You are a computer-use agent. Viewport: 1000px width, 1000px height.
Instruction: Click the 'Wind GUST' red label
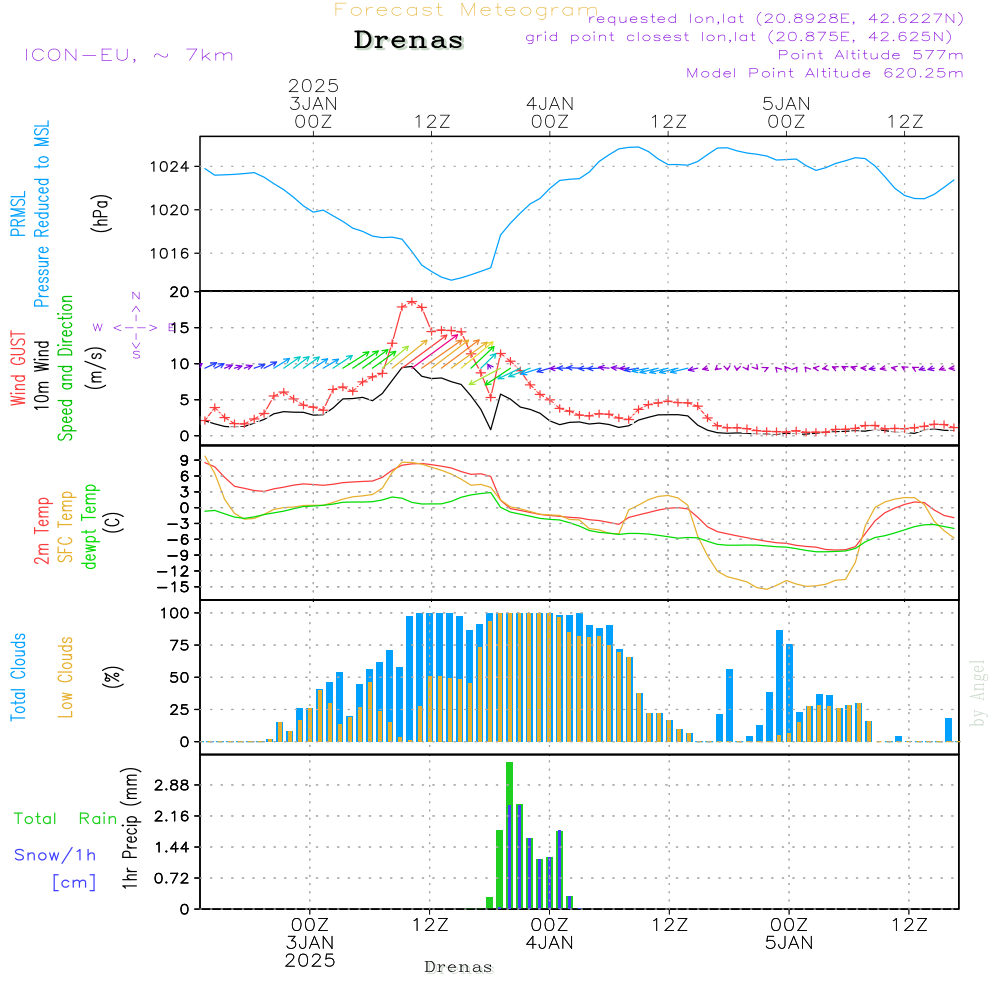pyautogui.click(x=18, y=368)
